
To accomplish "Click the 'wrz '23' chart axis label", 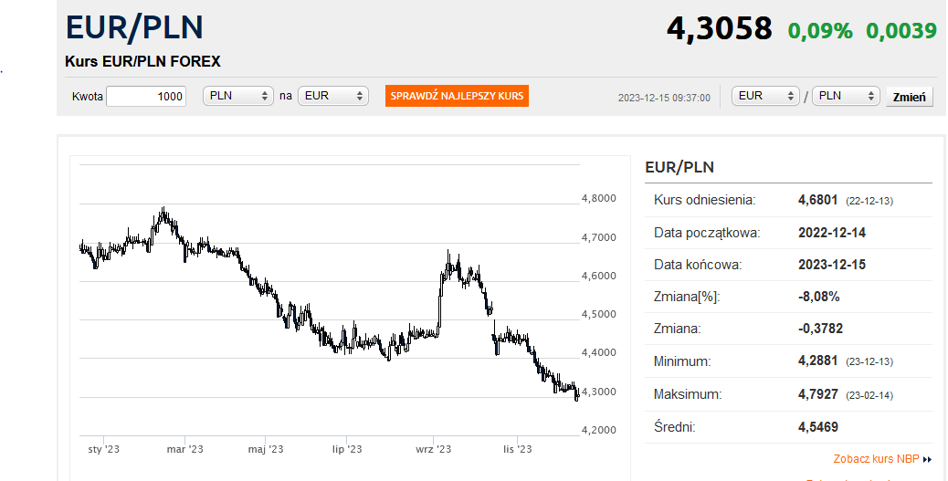I will [x=435, y=450].
